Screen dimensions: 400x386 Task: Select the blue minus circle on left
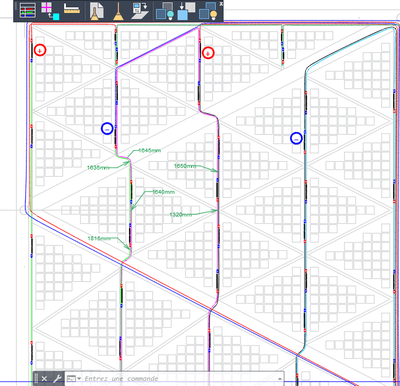tap(107, 128)
